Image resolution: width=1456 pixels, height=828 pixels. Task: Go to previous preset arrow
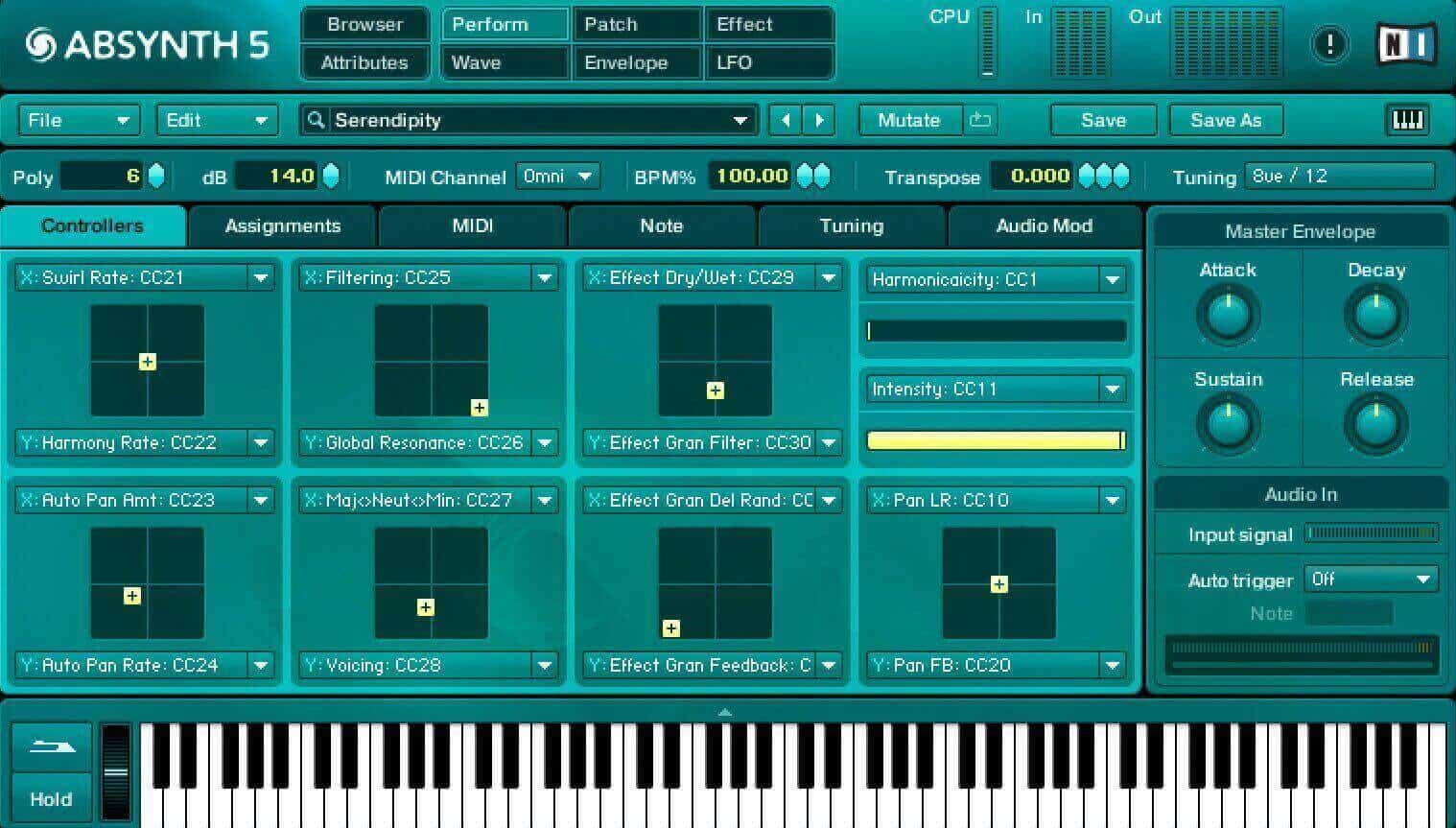(x=786, y=120)
